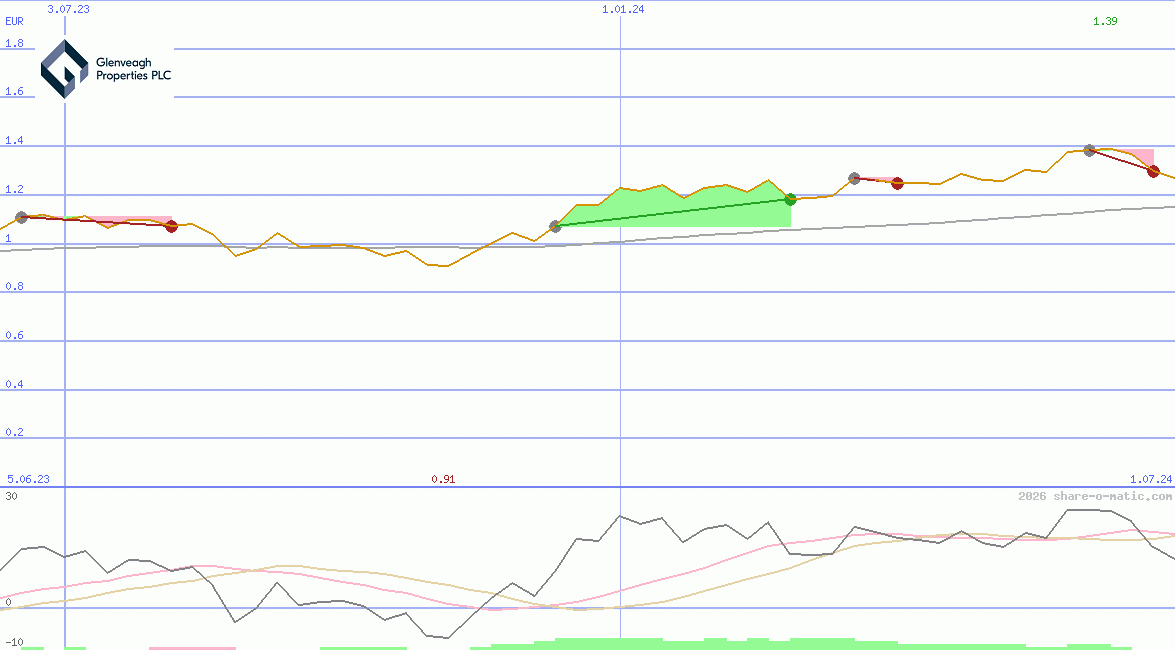The width and height of the screenshot is (1175, 650).
Task: Click the 0.8 price axis label
Action: (14, 286)
